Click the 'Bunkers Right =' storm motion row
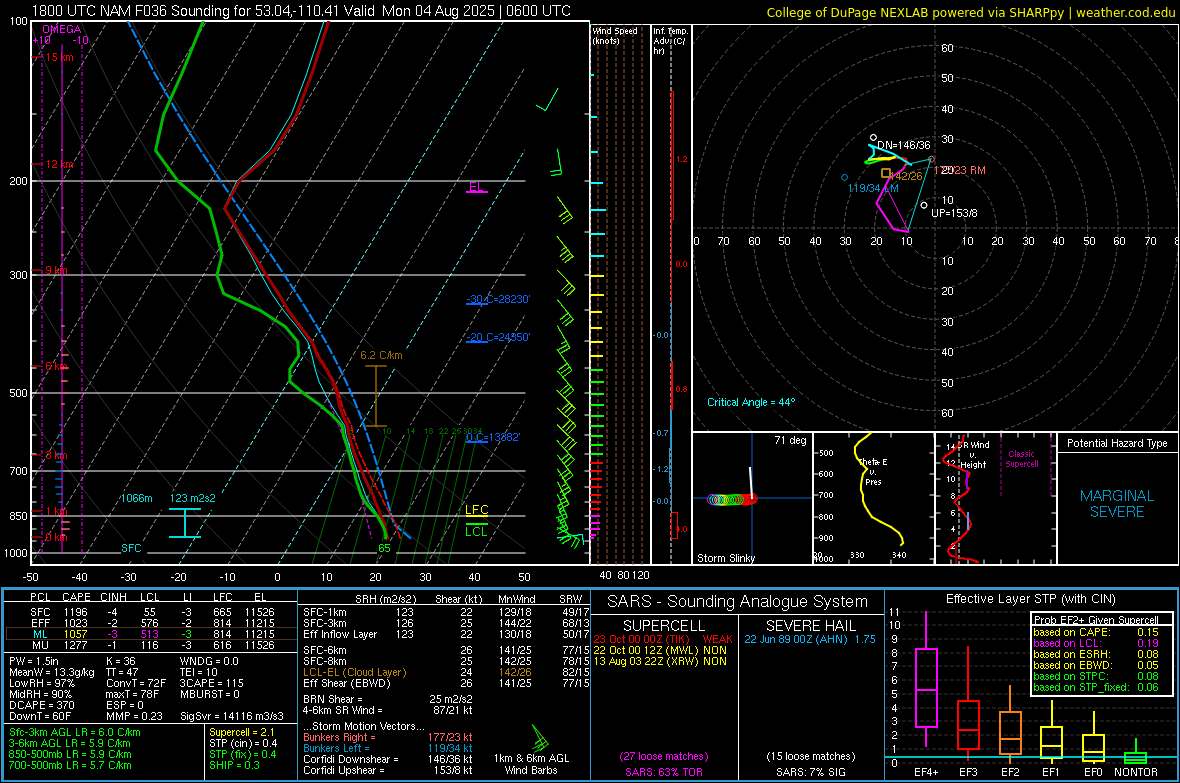The image size is (1180, 783). pyautogui.click(x=388, y=737)
